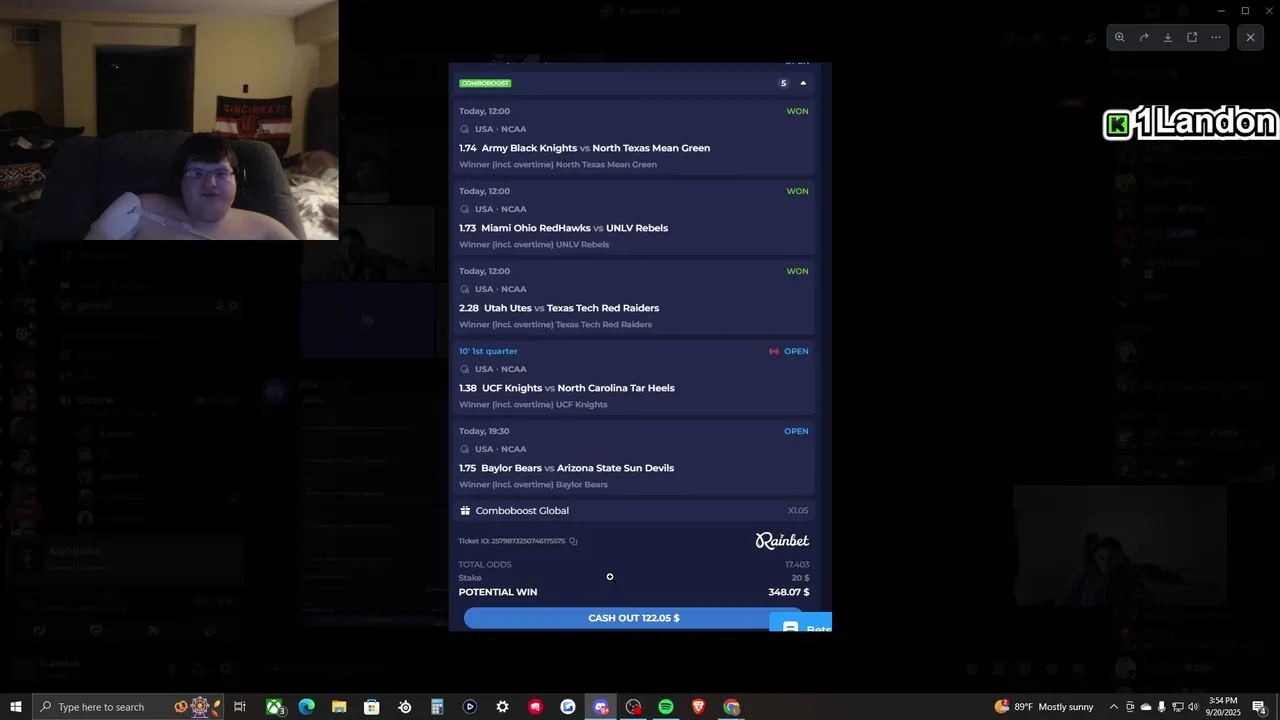Open the volume speaker tray icon
The image size is (1280, 720).
[1193, 707]
